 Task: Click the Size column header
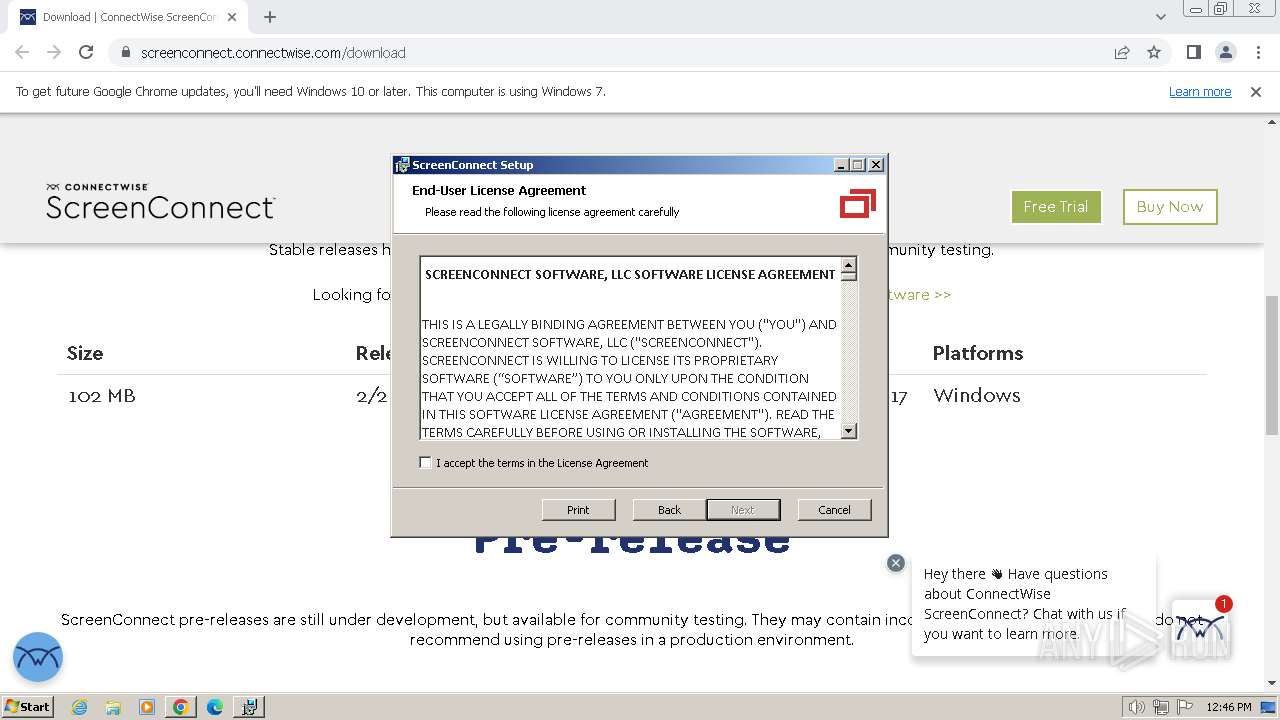[85, 353]
